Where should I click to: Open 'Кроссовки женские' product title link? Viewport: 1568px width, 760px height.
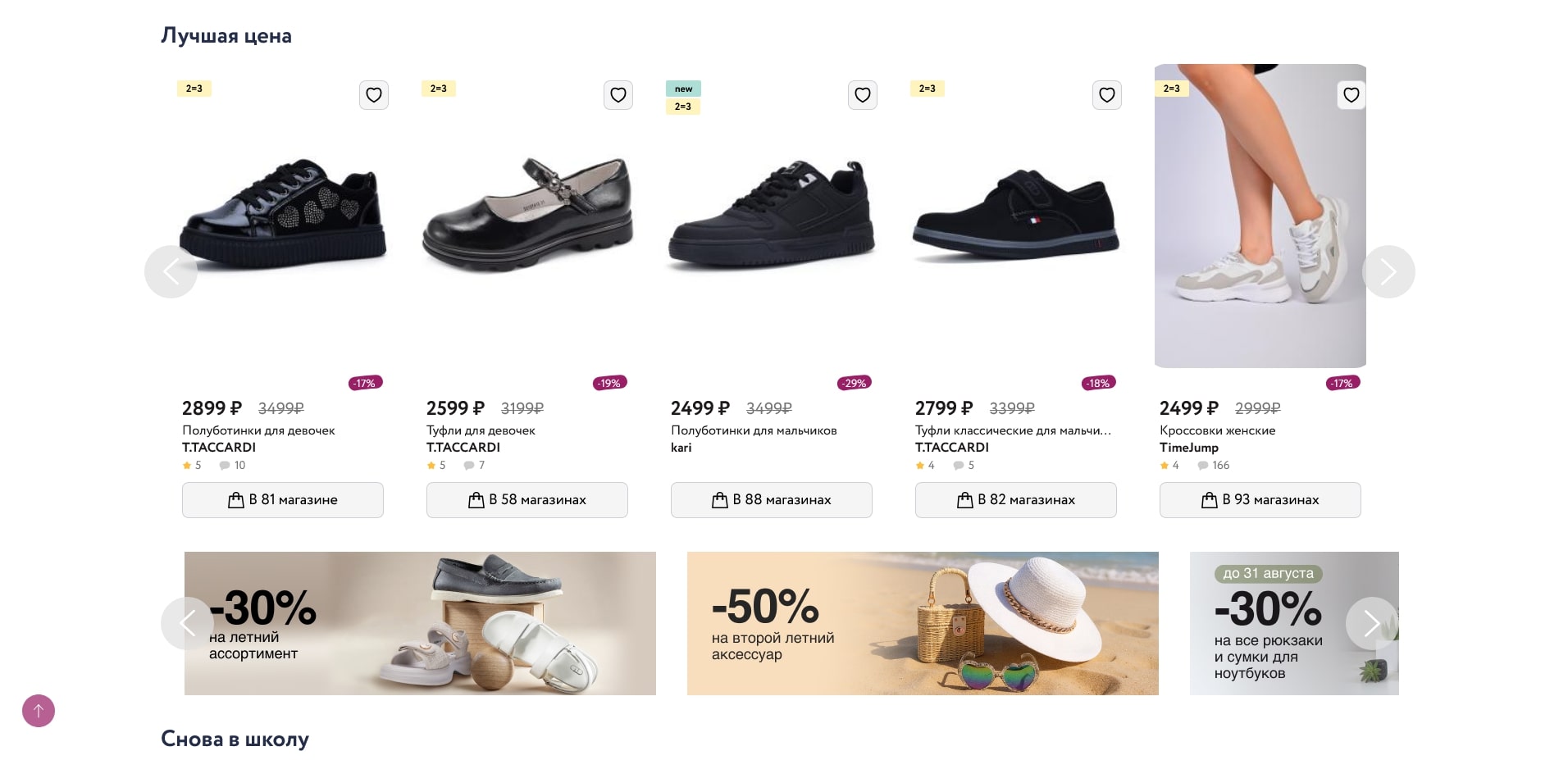(x=1217, y=430)
